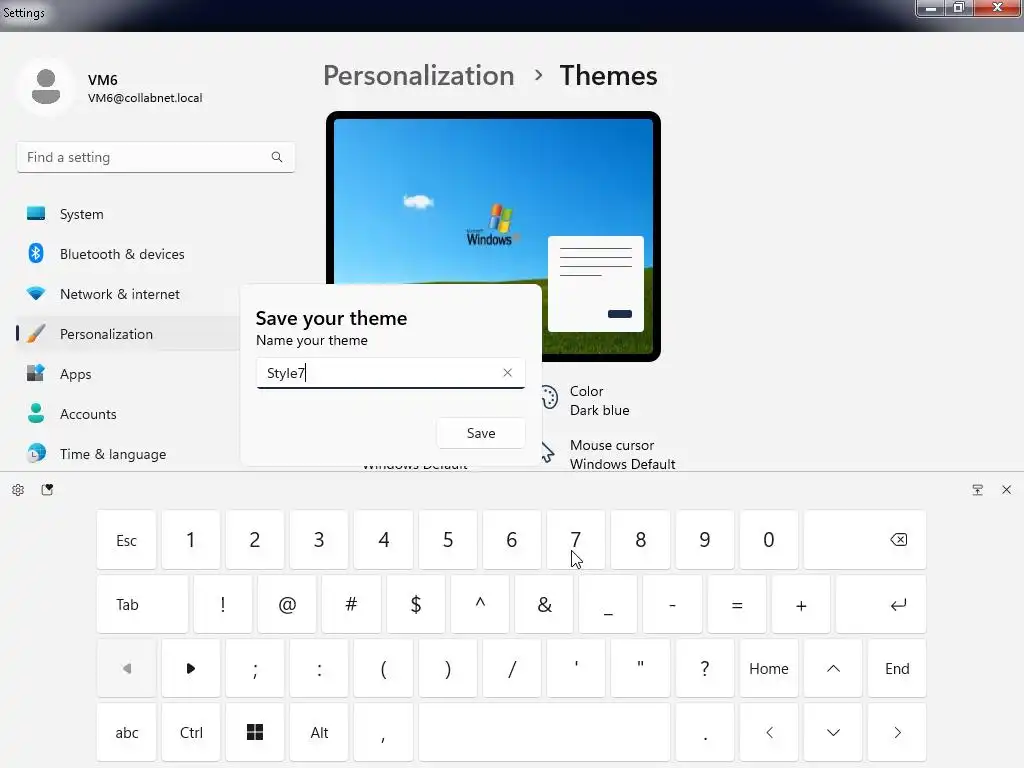The image size is (1024, 768).
Task: Tap the + symbol key
Action: coord(801,604)
